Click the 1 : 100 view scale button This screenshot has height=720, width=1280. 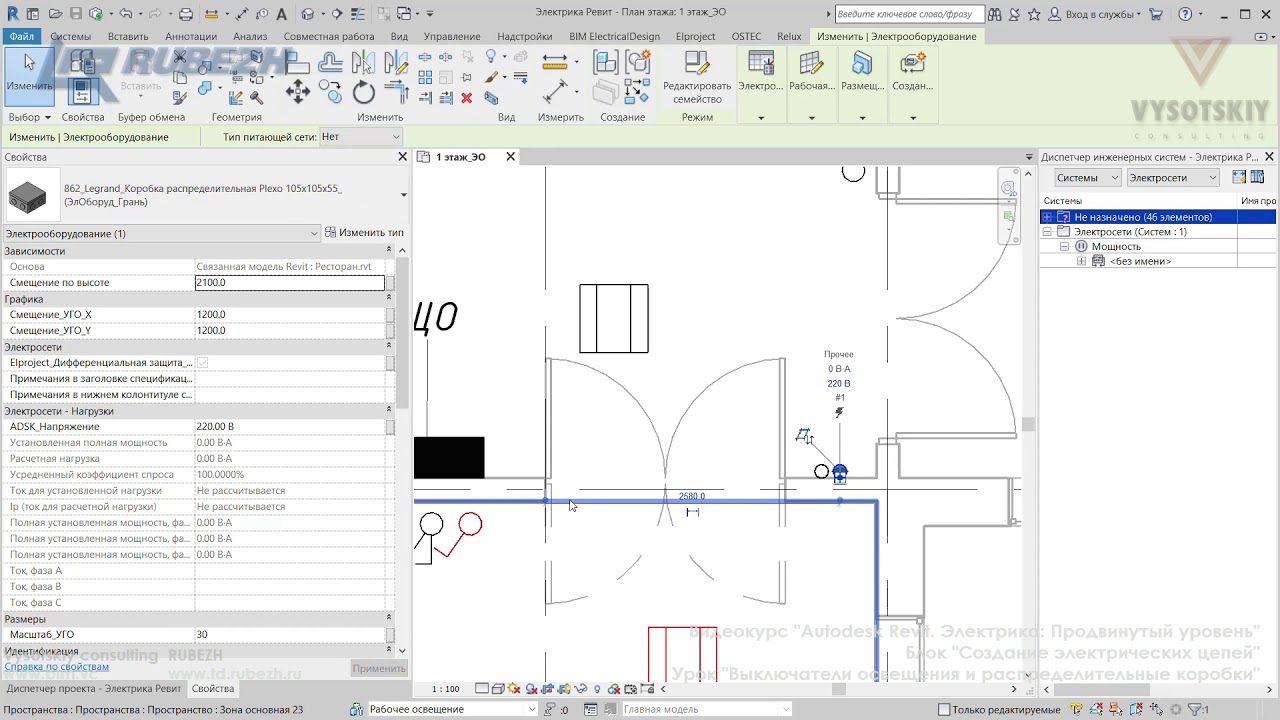tap(445, 689)
